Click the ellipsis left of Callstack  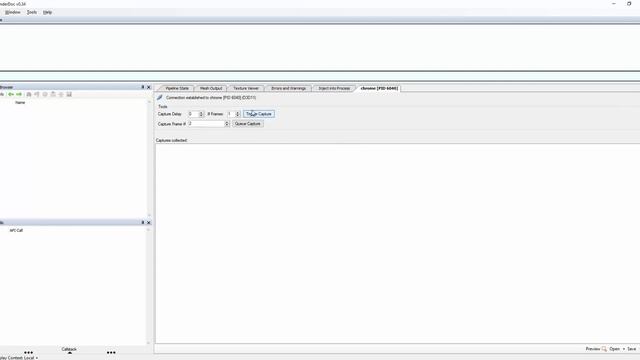pyautogui.click(x=28, y=352)
